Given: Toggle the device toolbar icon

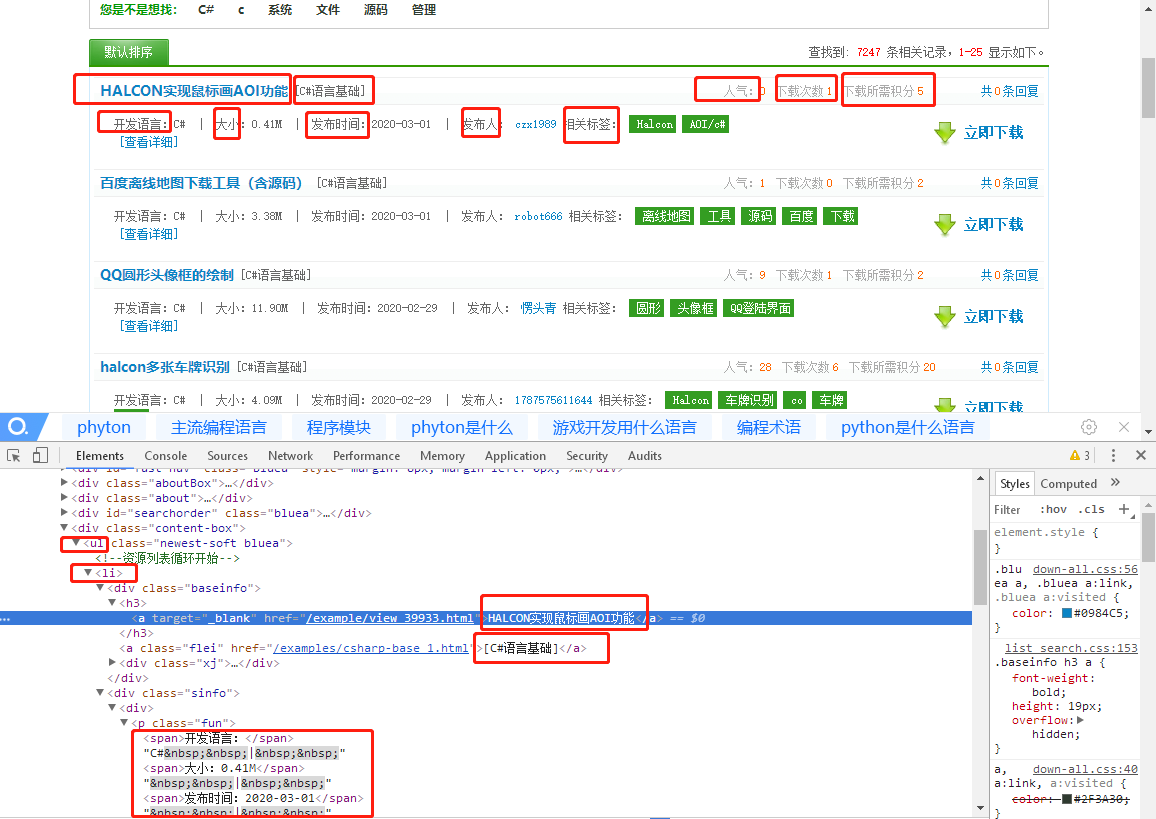Looking at the screenshot, I should tap(40, 456).
